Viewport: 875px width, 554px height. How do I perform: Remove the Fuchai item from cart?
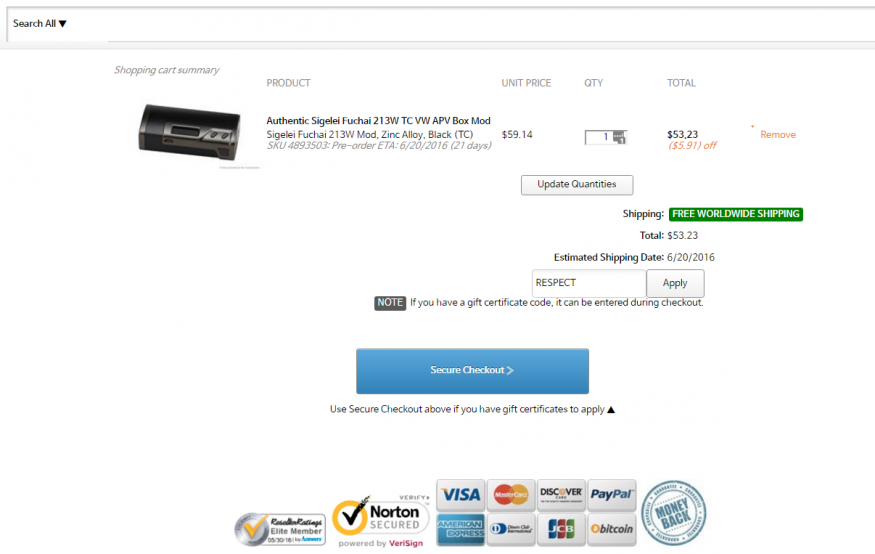pos(778,134)
